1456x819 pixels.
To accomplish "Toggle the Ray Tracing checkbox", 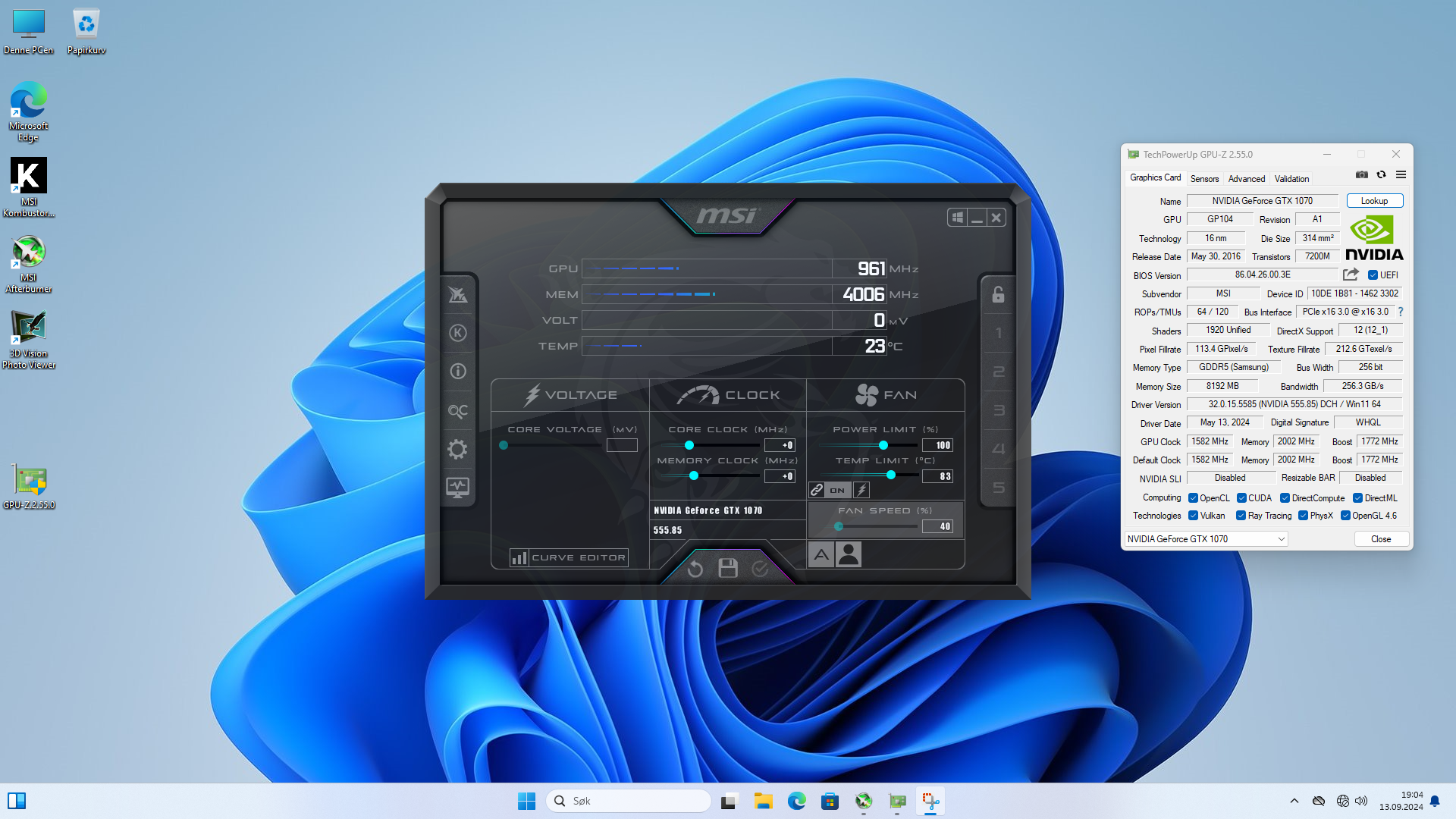I will [1241, 516].
